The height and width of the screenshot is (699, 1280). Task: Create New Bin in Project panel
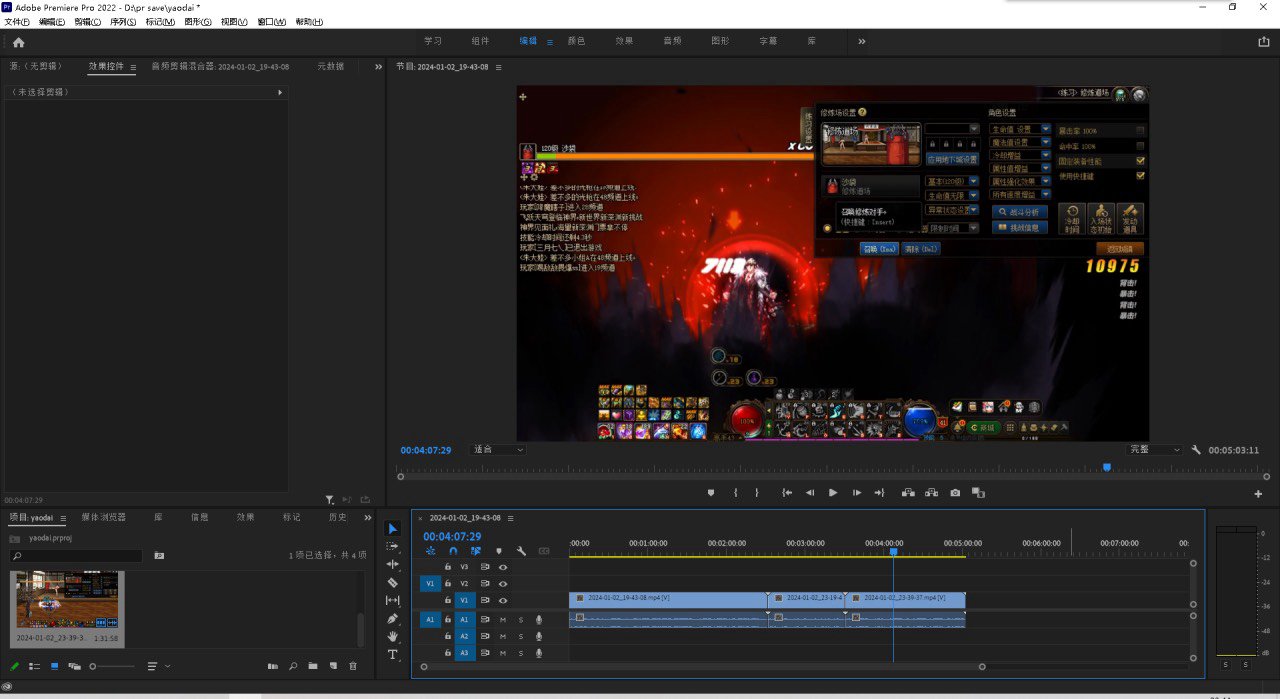click(313, 666)
